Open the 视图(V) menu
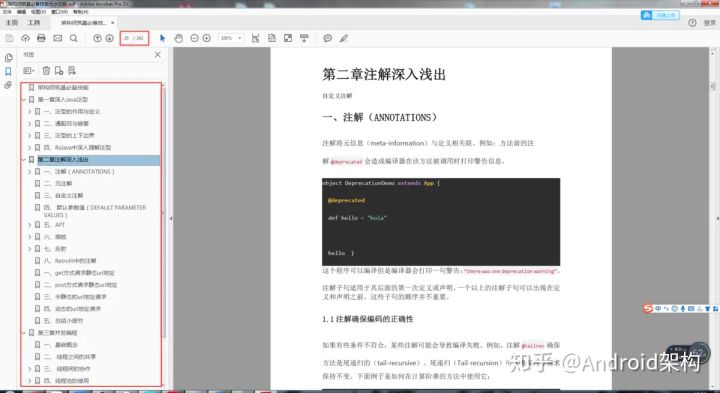Image resolution: width=720 pixels, height=393 pixels. 39,11
